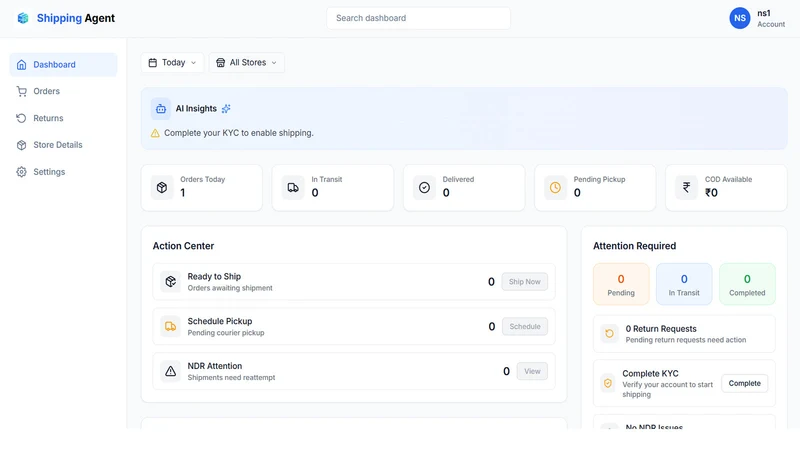Open the Orders Today stat card
800x450 pixels.
202,188
